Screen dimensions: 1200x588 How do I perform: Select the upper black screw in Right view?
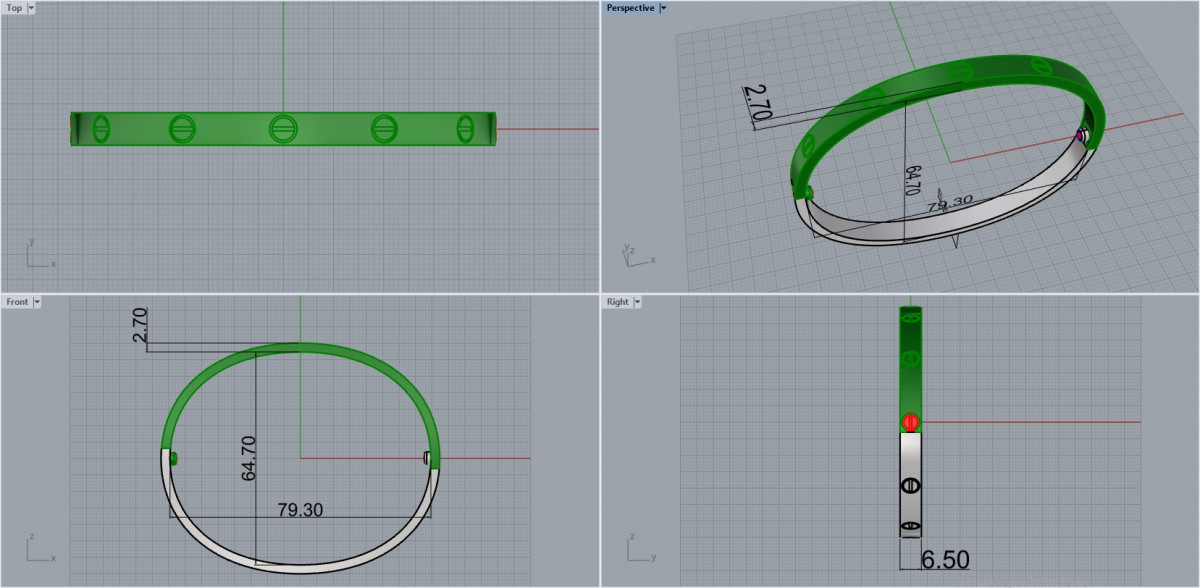910,486
